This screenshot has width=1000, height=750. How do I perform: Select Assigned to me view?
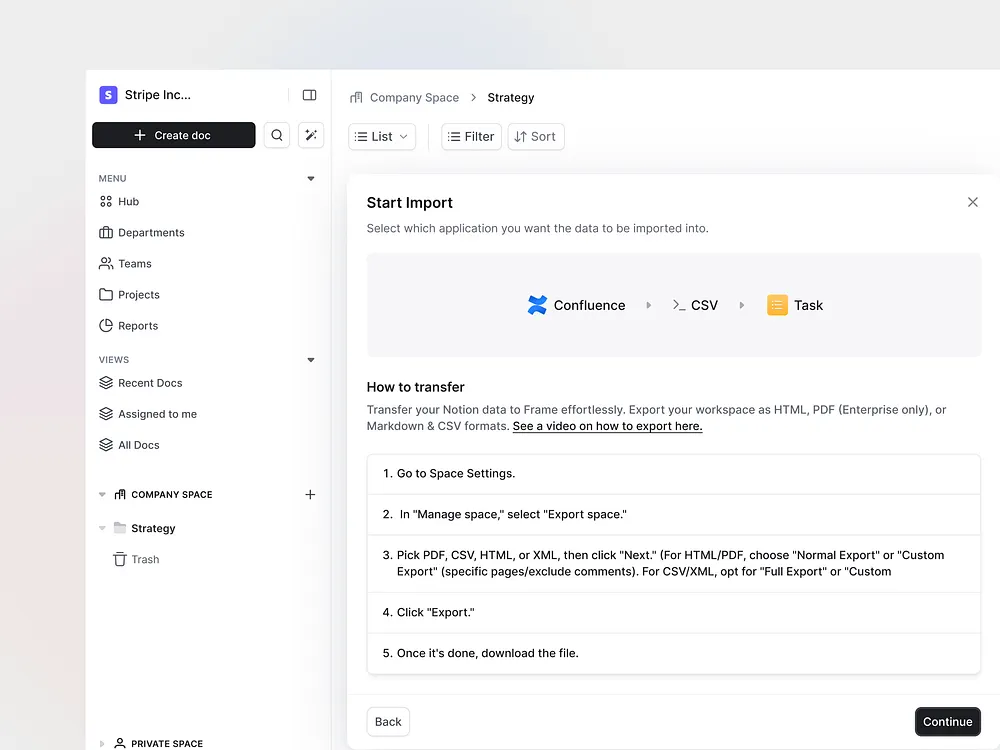[x=156, y=414]
